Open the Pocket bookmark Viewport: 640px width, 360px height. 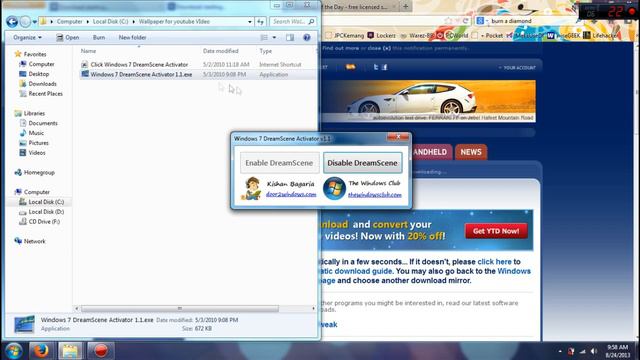pos(491,36)
